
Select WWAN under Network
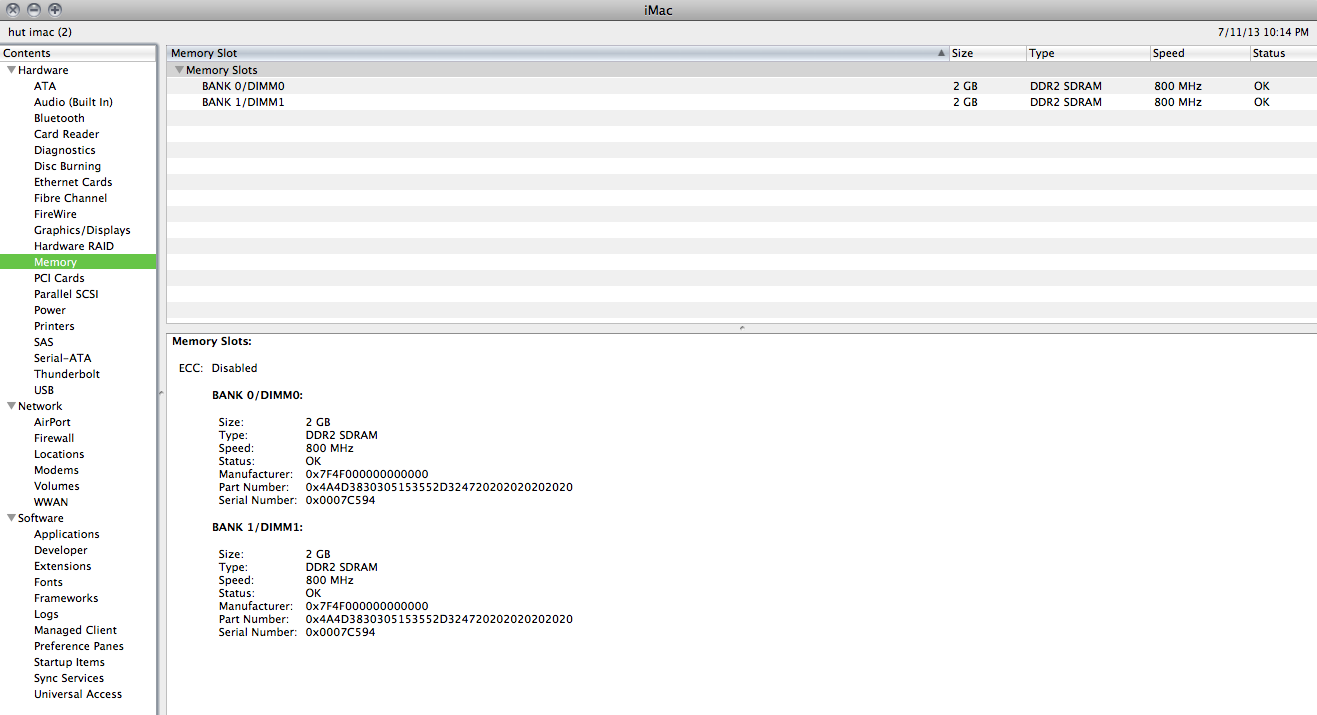click(51, 502)
